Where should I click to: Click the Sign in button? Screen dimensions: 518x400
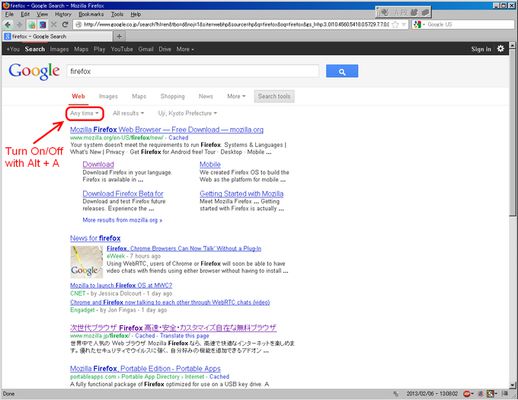tap(481, 49)
